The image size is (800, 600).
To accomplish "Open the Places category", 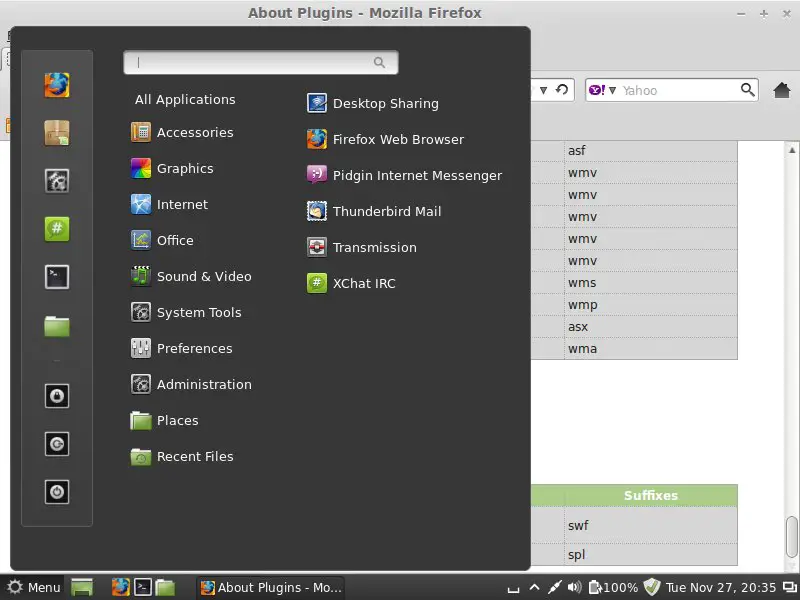I will [x=164, y=420].
